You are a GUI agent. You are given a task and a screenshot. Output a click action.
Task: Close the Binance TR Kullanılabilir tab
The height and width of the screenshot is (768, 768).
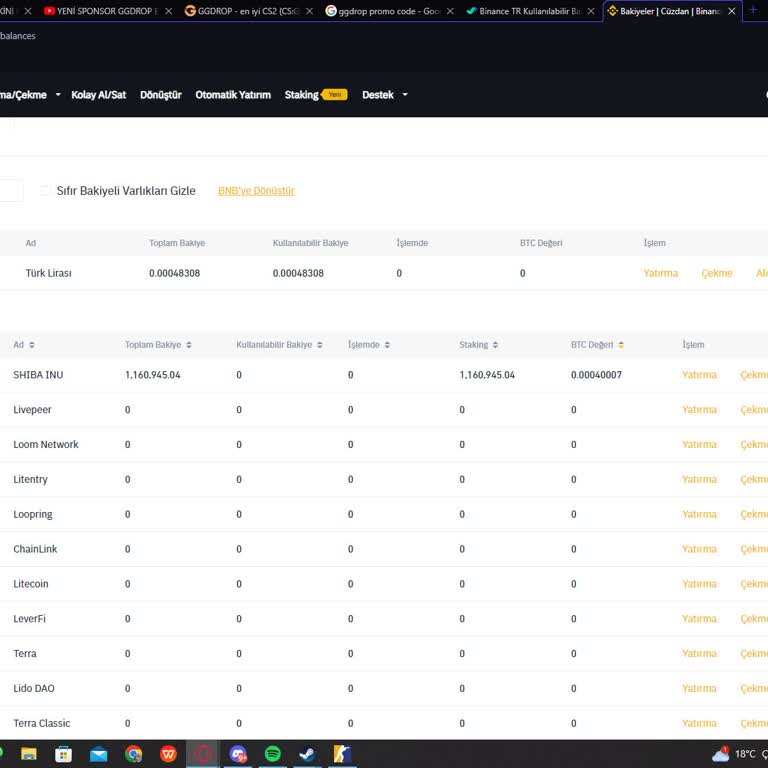pyautogui.click(x=591, y=11)
